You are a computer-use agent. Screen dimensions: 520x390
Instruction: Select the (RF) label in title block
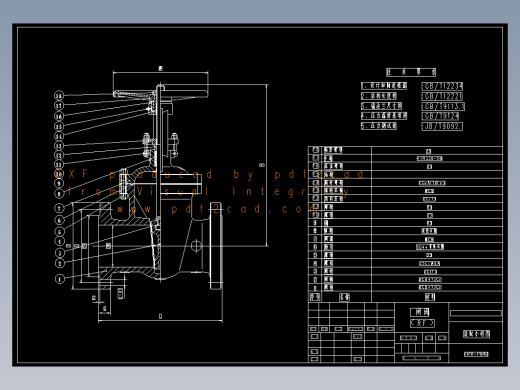(x=422, y=323)
